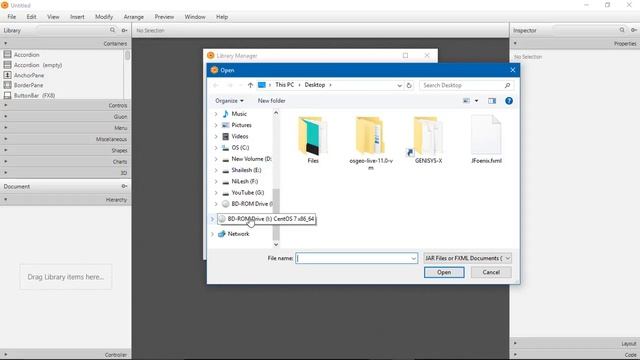Open the File menu

(11, 17)
